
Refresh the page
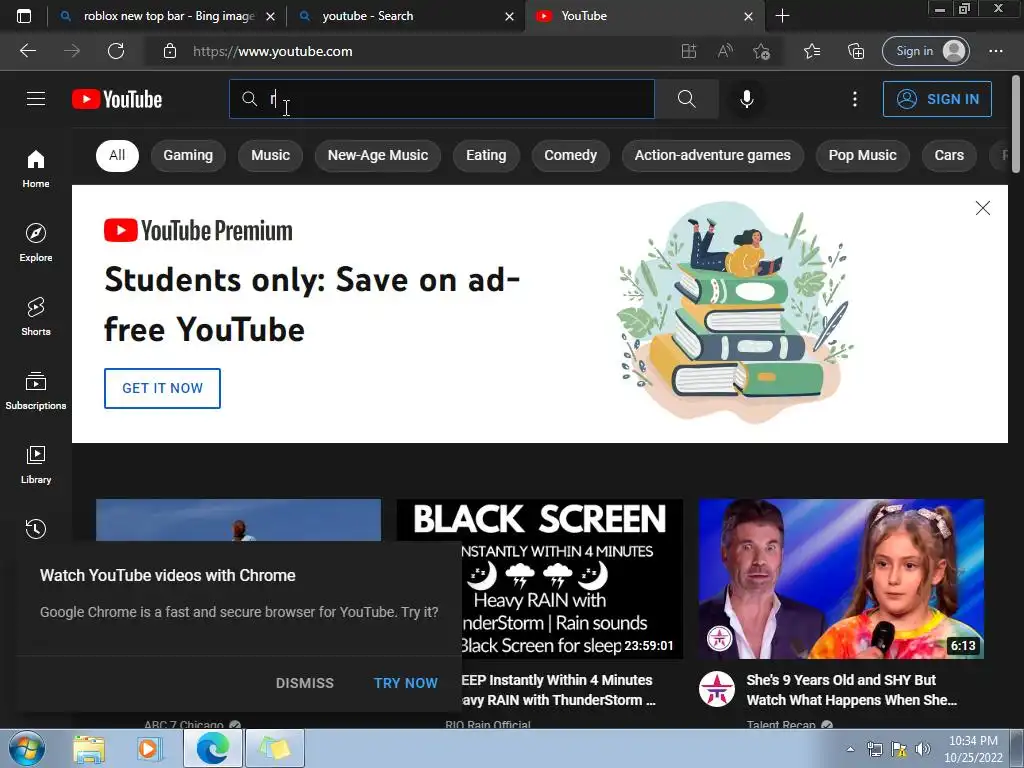pos(116,51)
